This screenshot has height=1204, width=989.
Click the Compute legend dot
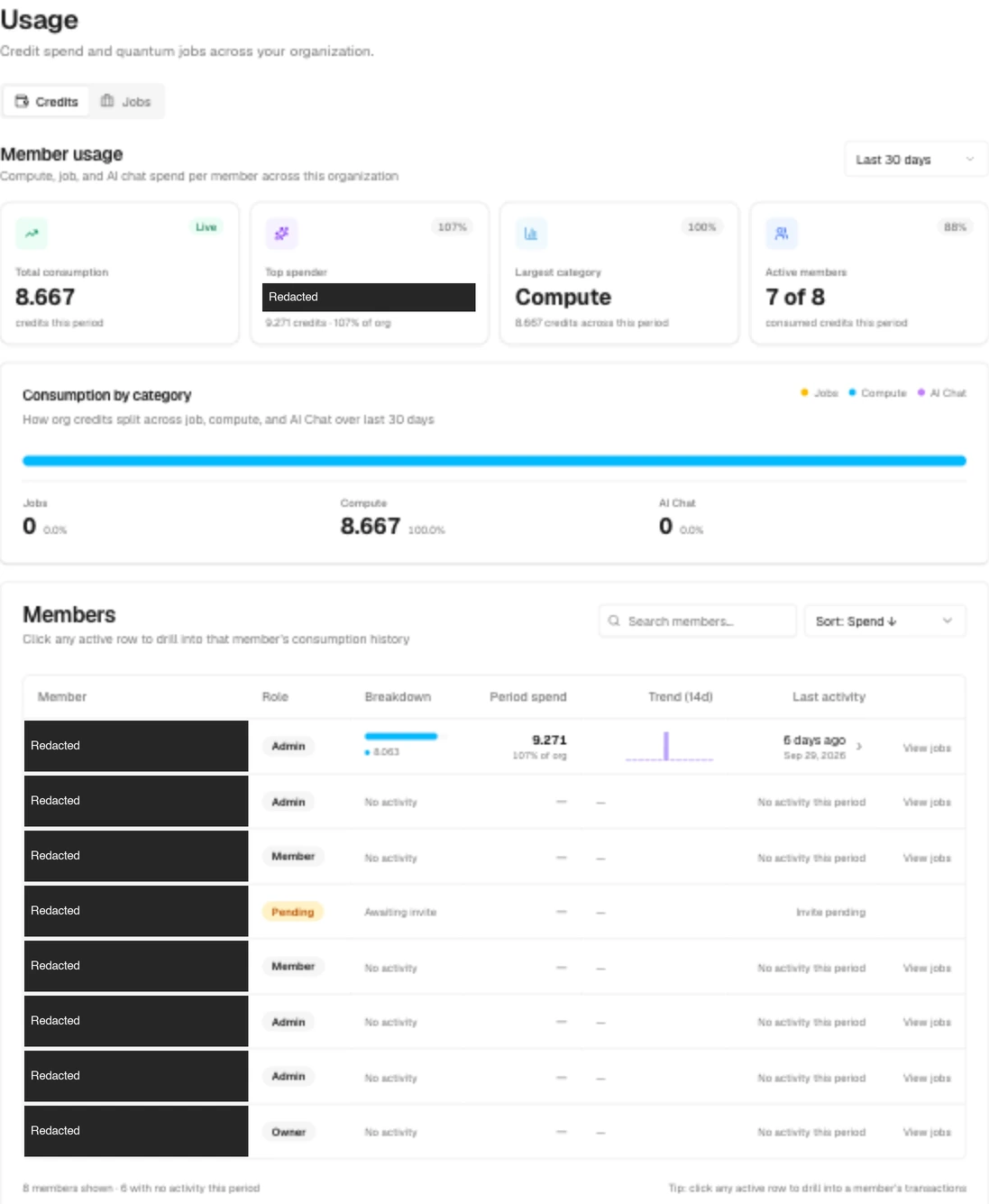[852, 392]
